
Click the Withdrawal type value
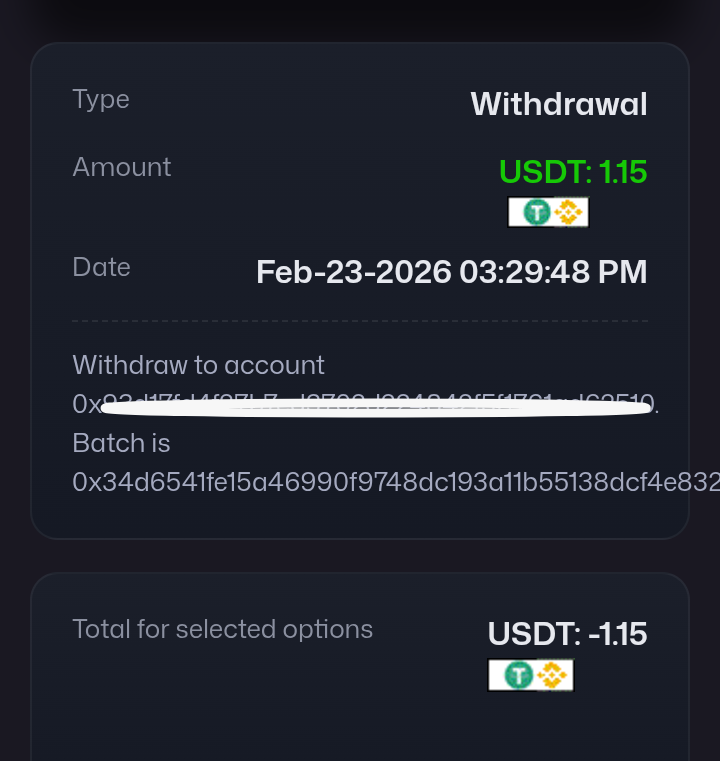pyautogui.click(x=558, y=104)
